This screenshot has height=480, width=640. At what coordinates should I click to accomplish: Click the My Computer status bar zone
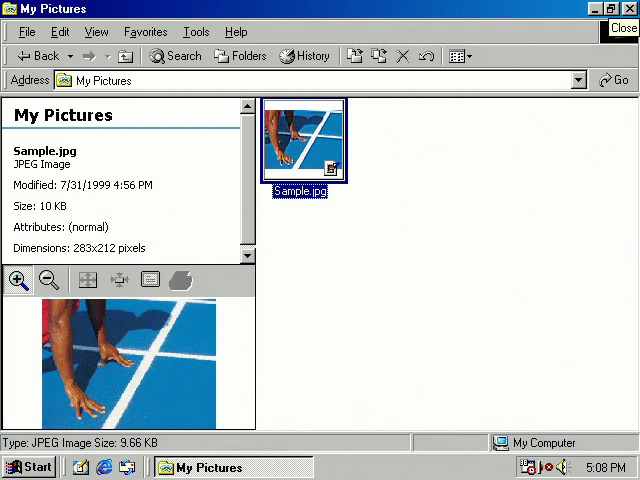(x=565, y=443)
